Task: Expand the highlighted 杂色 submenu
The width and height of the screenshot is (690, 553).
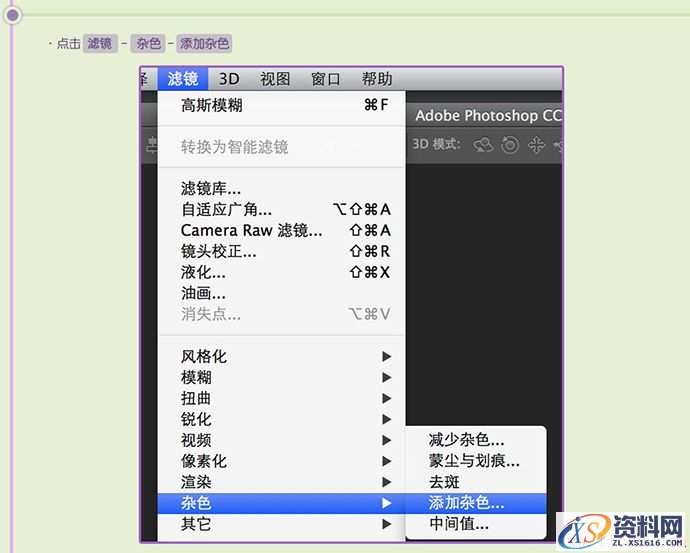Action: [282, 503]
